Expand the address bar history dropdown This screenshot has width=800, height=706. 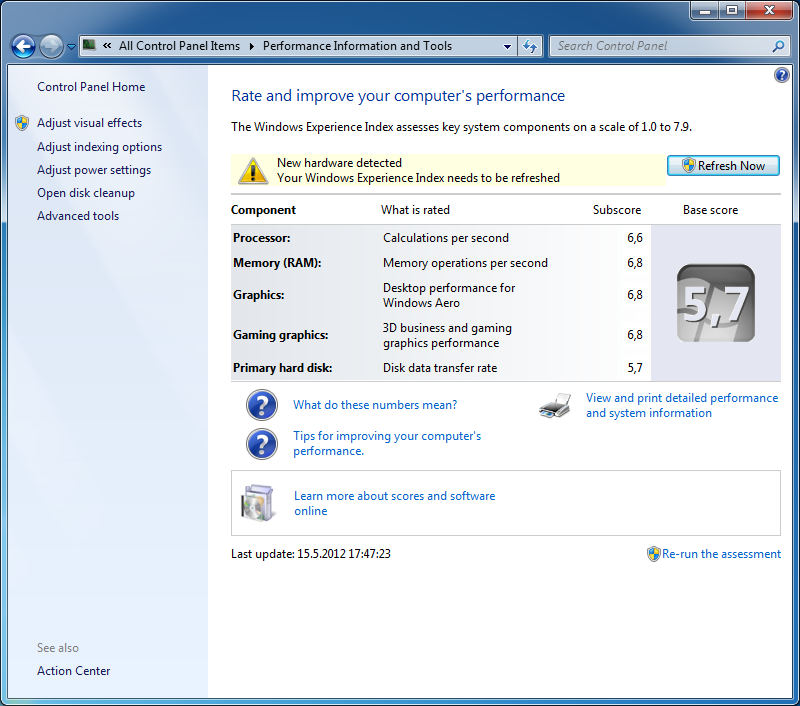tap(507, 46)
